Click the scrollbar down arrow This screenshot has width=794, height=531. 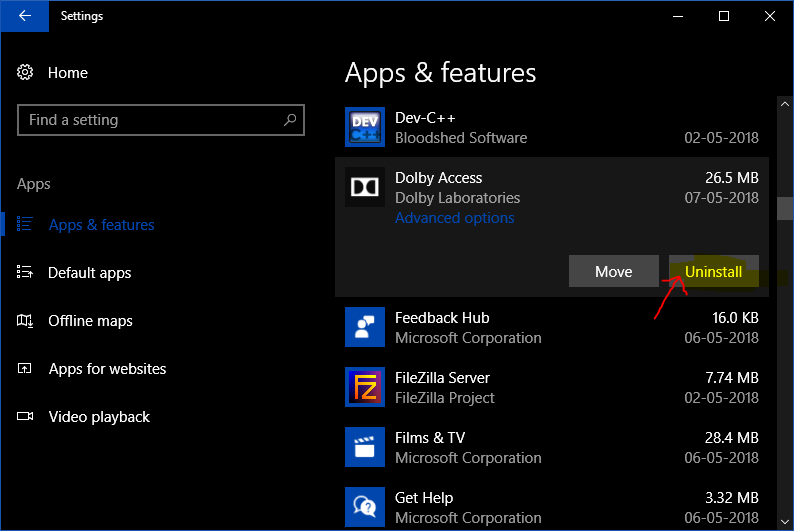[x=785, y=521]
